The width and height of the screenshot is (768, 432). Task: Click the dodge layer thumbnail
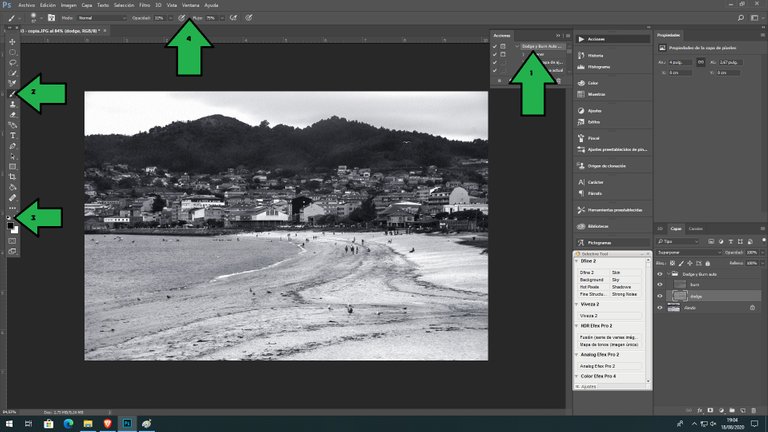679,296
